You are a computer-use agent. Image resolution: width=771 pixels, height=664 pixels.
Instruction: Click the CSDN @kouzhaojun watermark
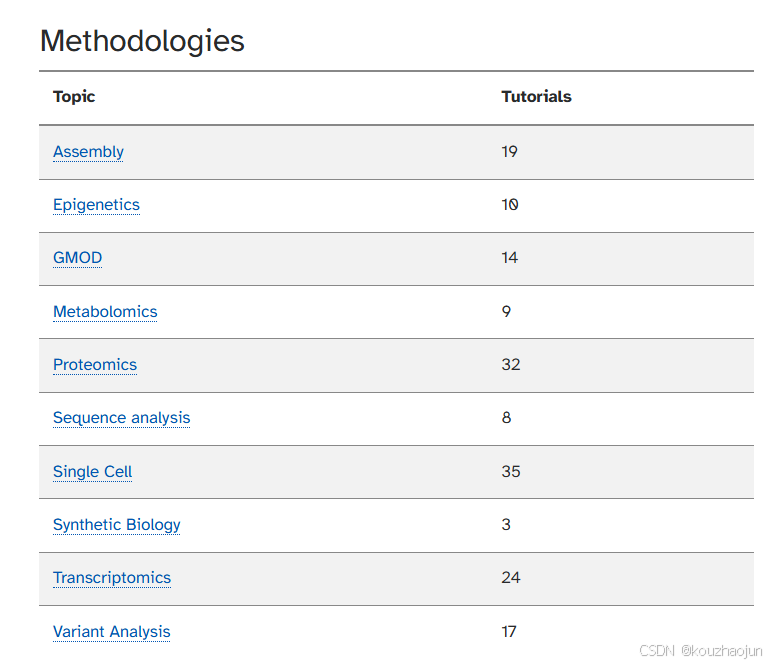coord(700,650)
